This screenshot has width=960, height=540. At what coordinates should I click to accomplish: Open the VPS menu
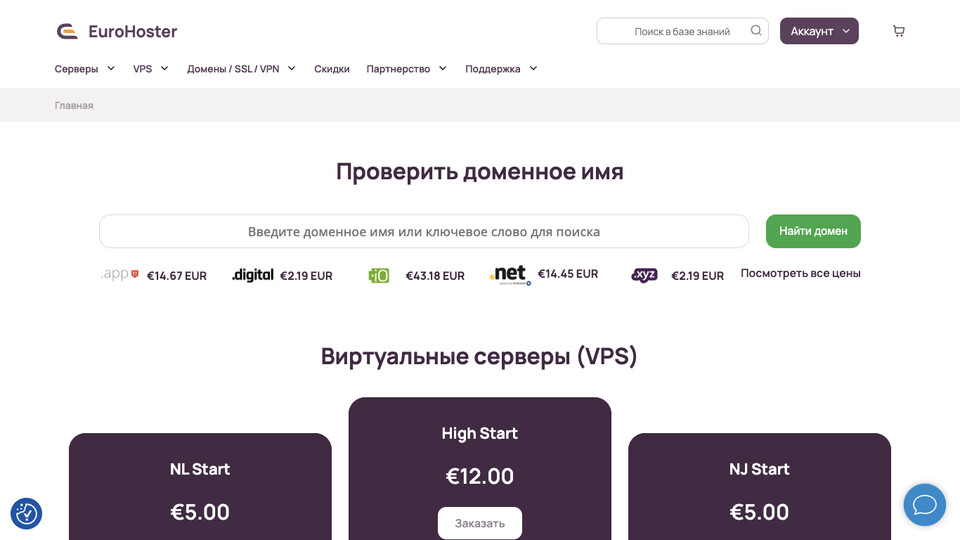point(143,69)
